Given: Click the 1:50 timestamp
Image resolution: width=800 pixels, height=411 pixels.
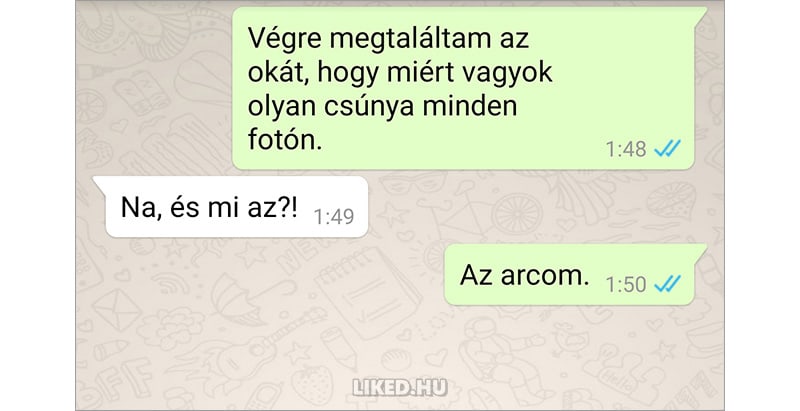Looking at the screenshot, I should tap(626, 284).
